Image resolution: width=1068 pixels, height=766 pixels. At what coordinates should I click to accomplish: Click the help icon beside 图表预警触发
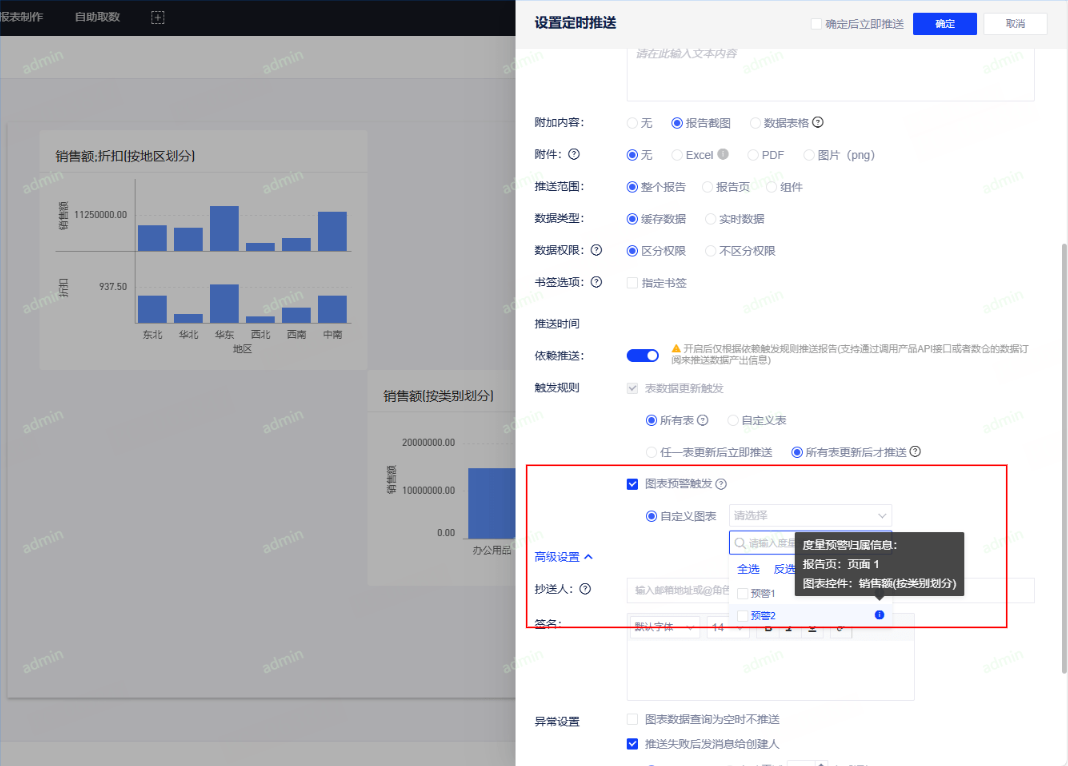coord(721,484)
